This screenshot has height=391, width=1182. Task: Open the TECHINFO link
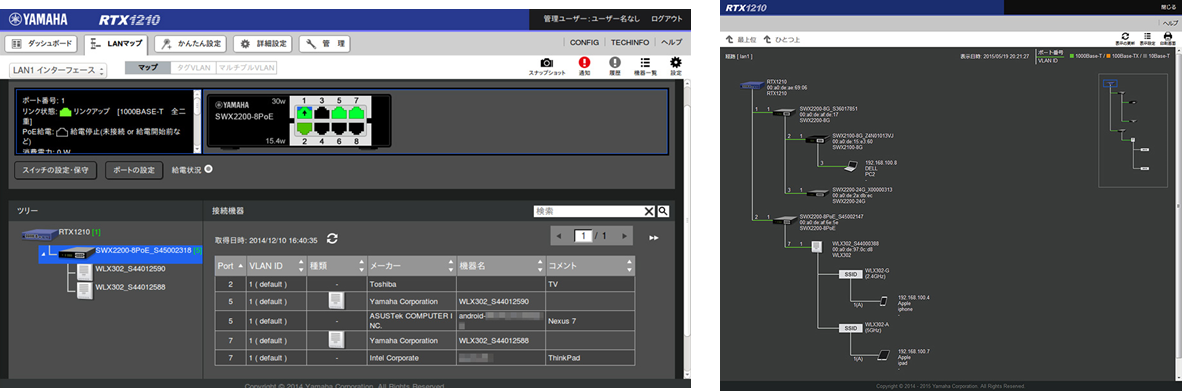(x=629, y=43)
